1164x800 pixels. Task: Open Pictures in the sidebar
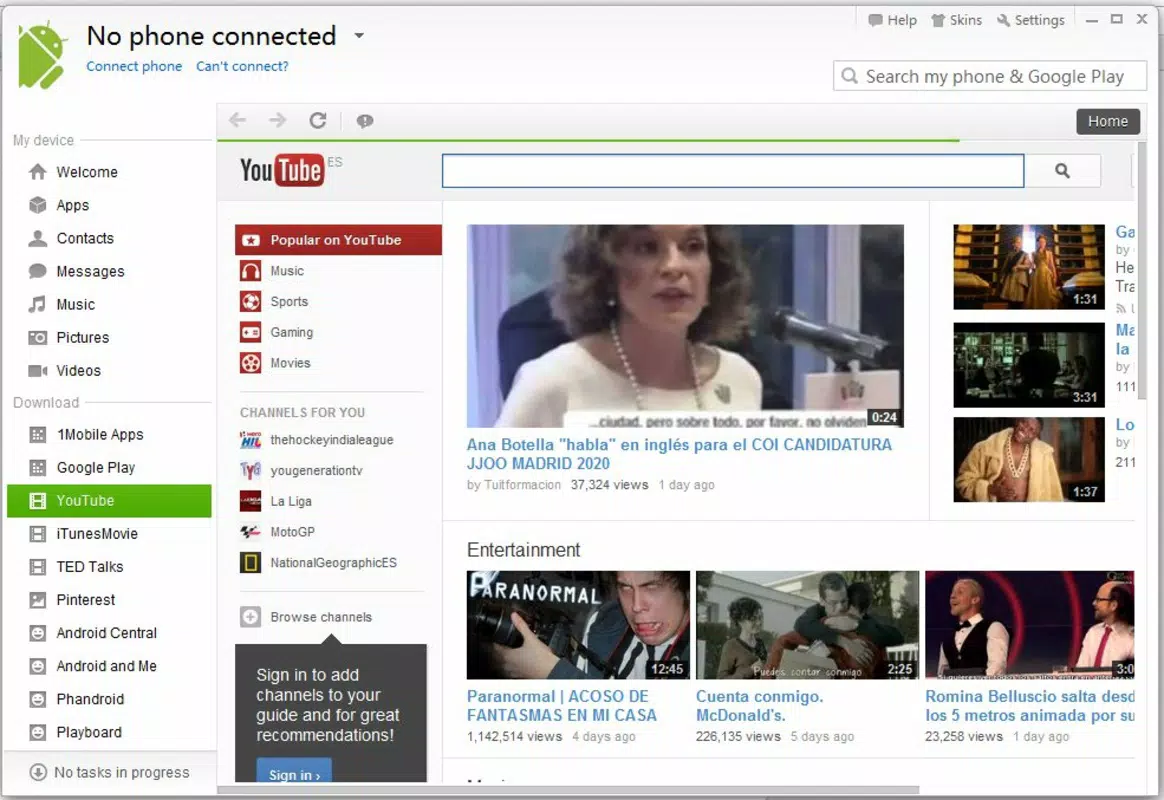click(x=109, y=338)
